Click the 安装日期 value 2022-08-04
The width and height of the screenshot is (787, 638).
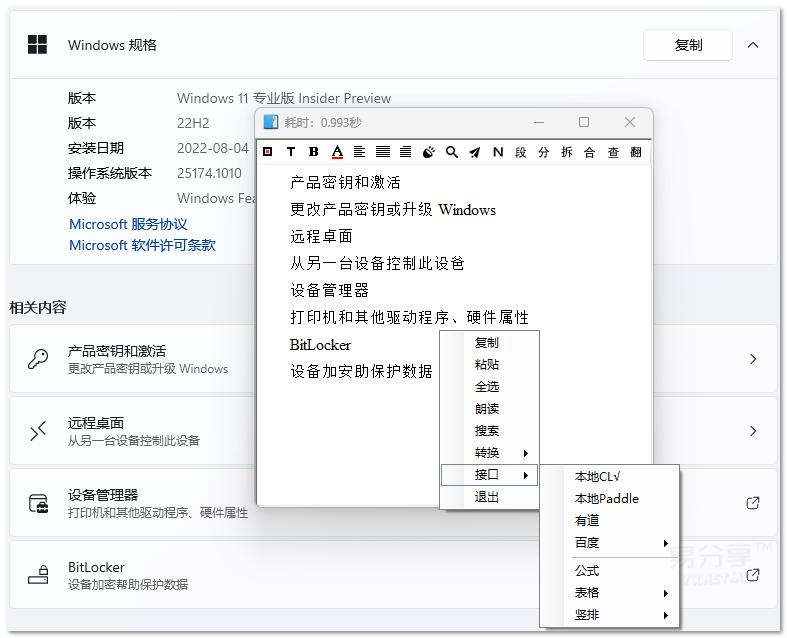click(x=213, y=148)
